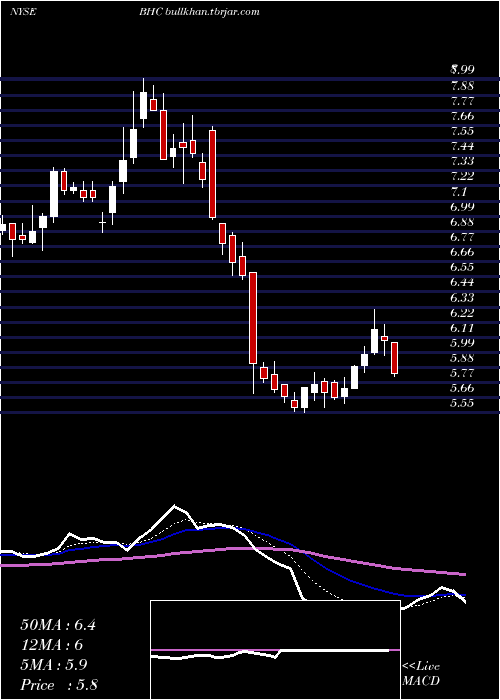Click the 7.55 price axis label
The image size is (500, 700).
(462, 130)
